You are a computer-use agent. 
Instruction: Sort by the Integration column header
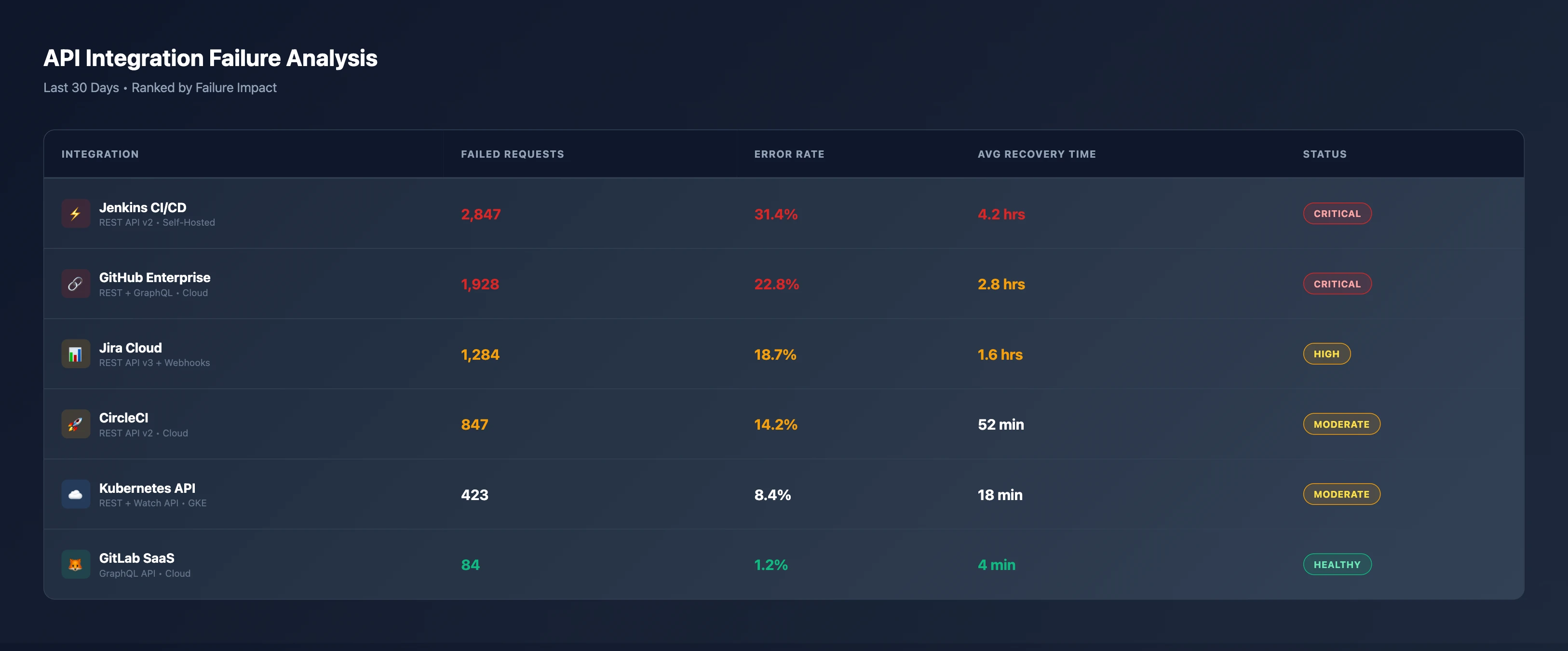pos(100,154)
